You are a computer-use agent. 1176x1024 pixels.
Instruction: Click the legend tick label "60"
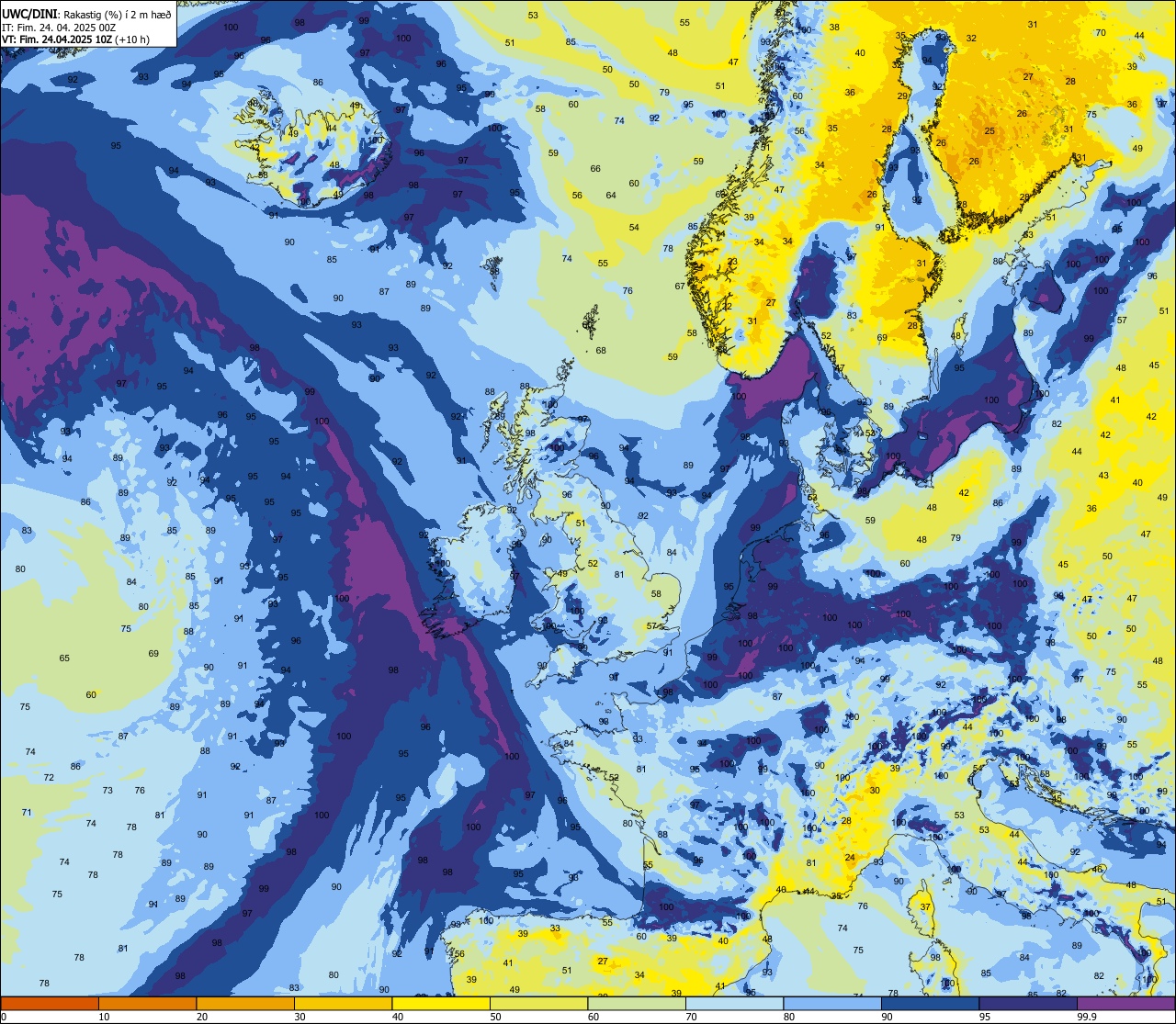[594, 1017]
